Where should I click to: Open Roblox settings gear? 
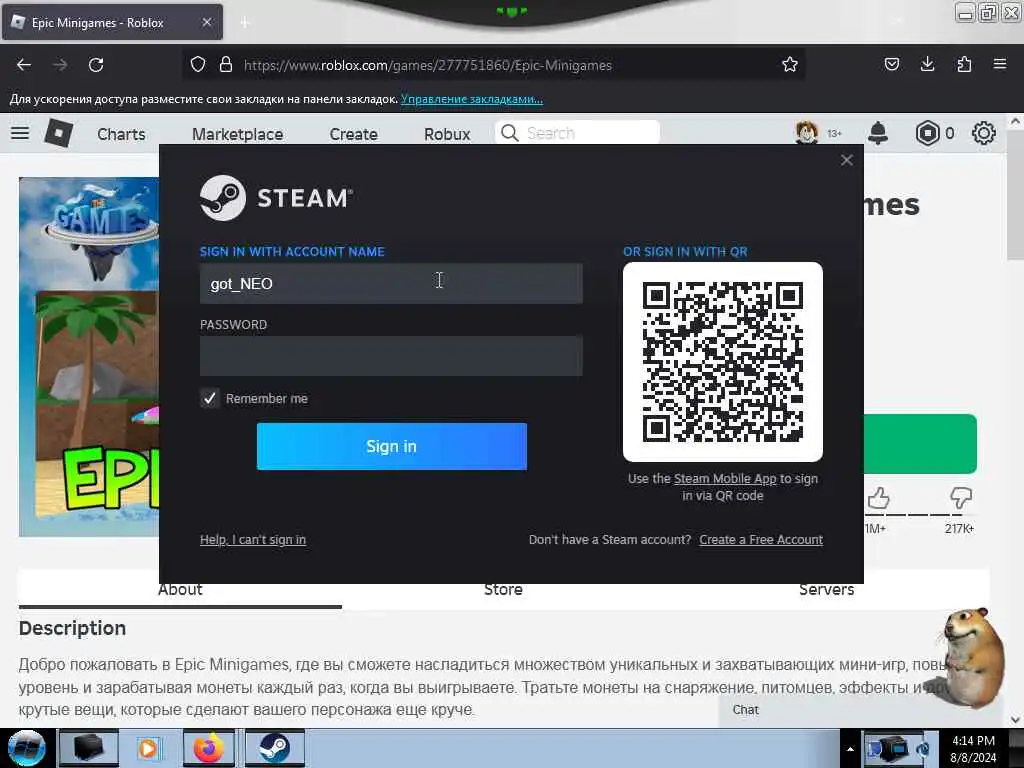[x=984, y=133]
